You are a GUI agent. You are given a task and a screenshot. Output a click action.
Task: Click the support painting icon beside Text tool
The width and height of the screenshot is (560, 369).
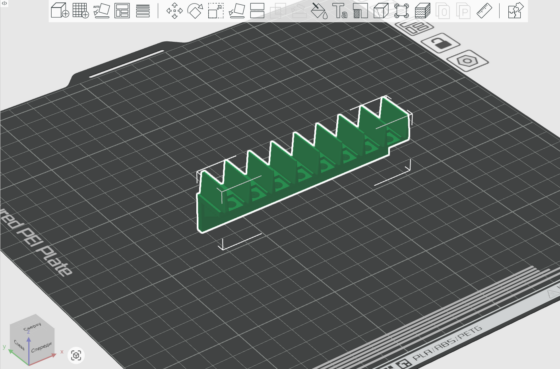[x=360, y=10]
